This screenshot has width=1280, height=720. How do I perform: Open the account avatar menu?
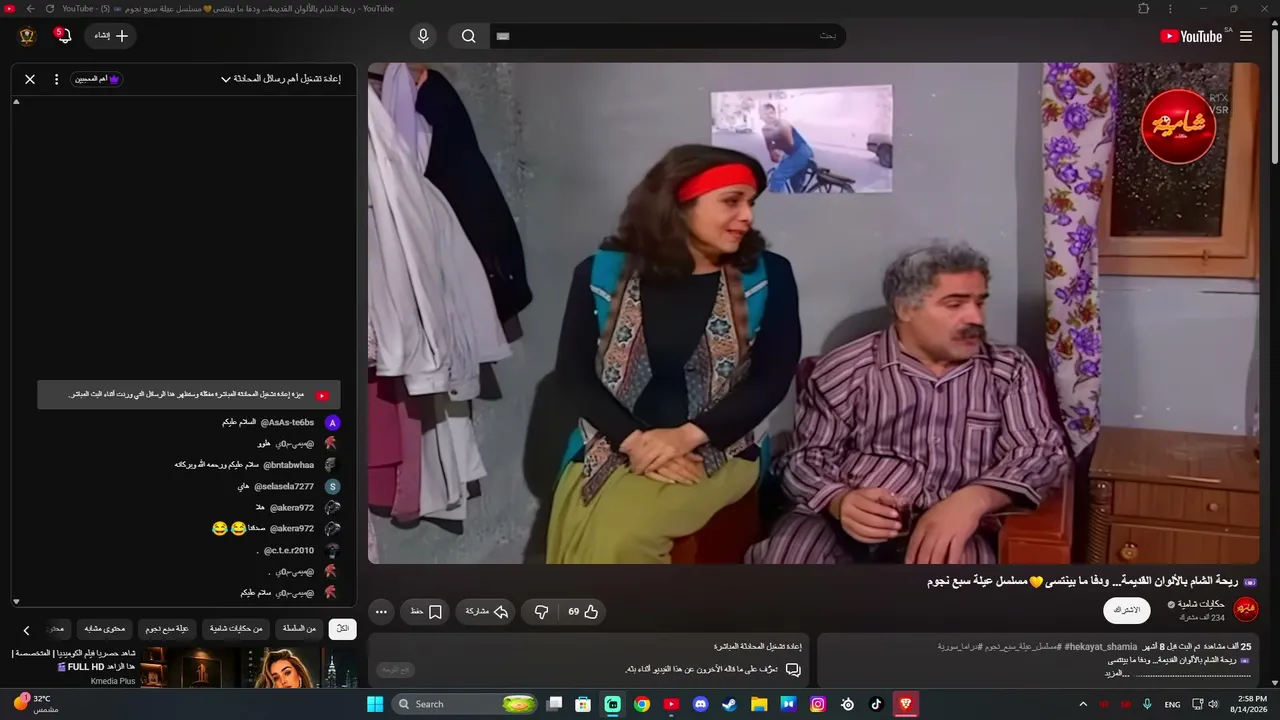click(27, 36)
